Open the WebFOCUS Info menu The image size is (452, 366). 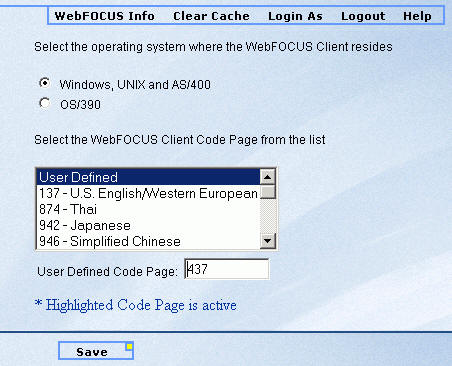105,16
